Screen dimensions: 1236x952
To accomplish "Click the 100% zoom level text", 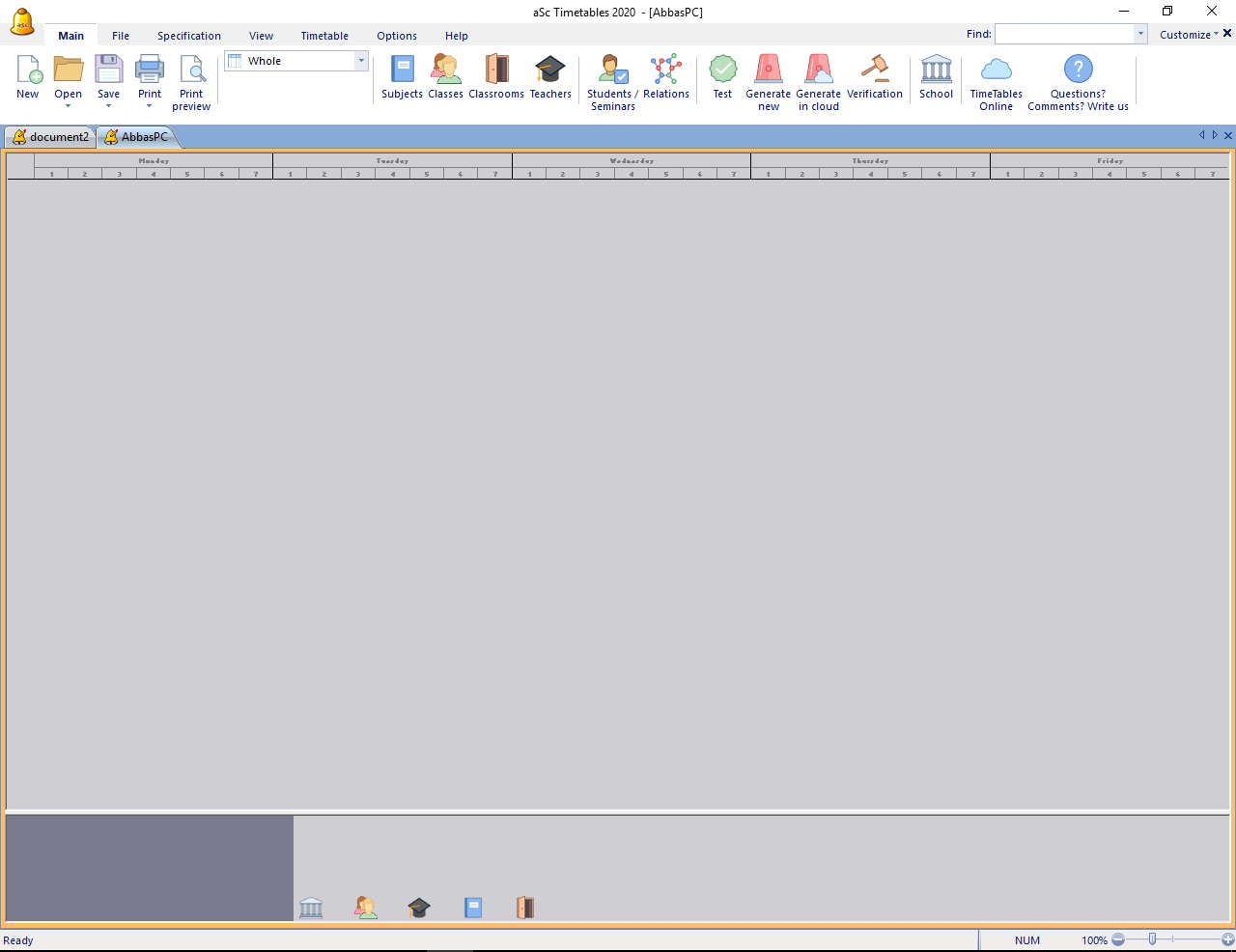I will (1094, 940).
